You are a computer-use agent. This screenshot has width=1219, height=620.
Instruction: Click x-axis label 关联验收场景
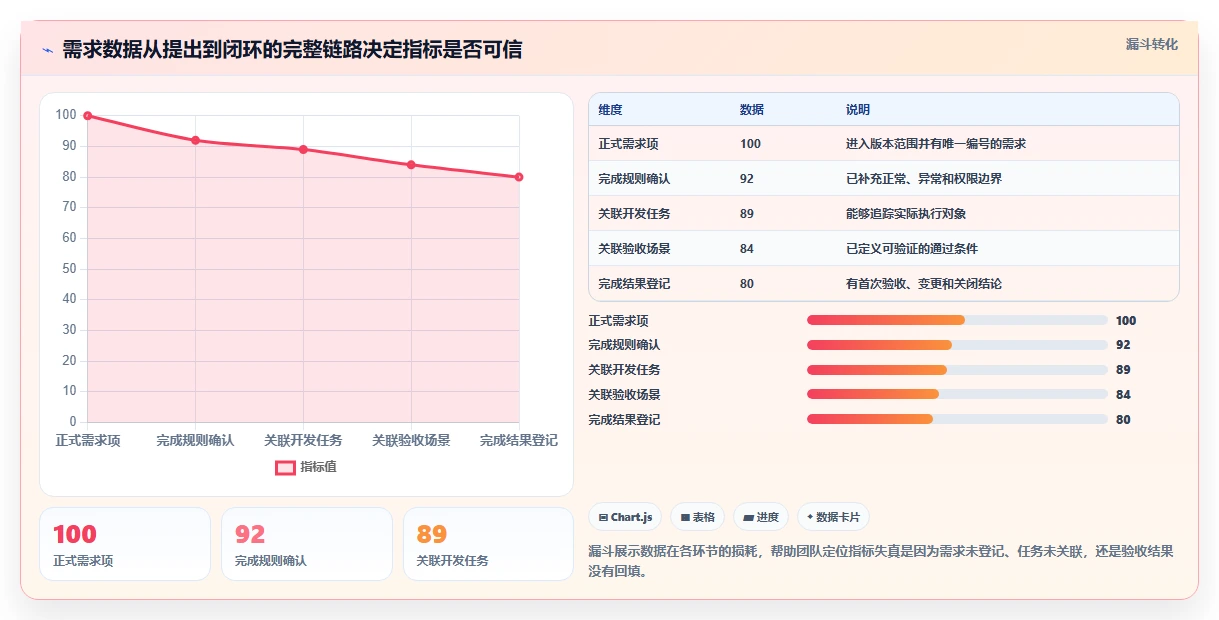pyautogui.click(x=411, y=440)
